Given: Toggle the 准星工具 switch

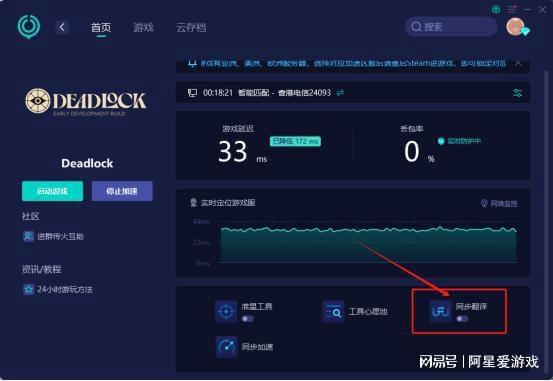Looking at the screenshot, I should (x=248, y=319).
